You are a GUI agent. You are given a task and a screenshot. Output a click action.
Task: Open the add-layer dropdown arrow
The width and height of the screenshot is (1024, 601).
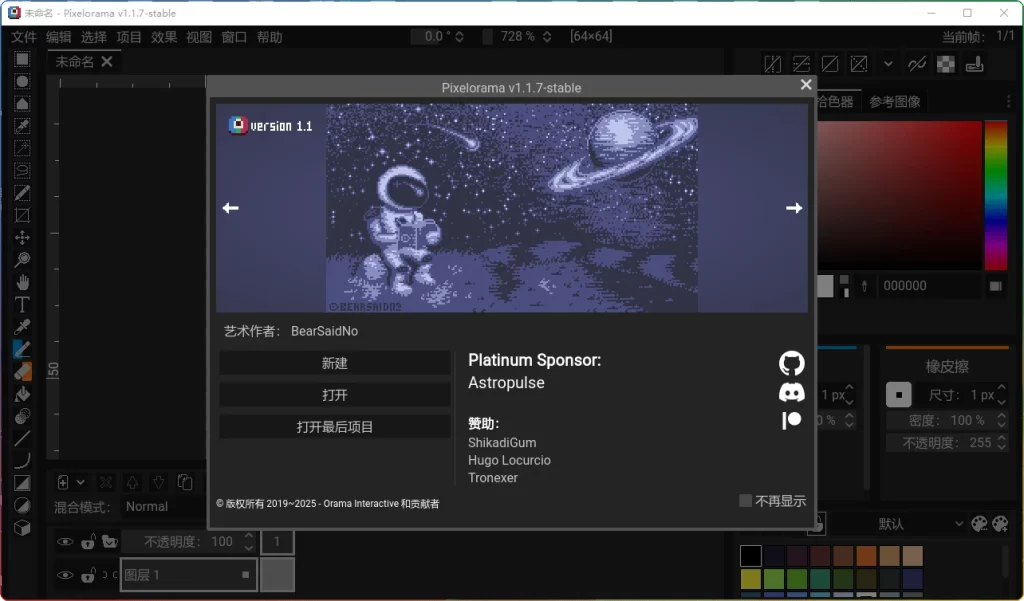tap(79, 481)
